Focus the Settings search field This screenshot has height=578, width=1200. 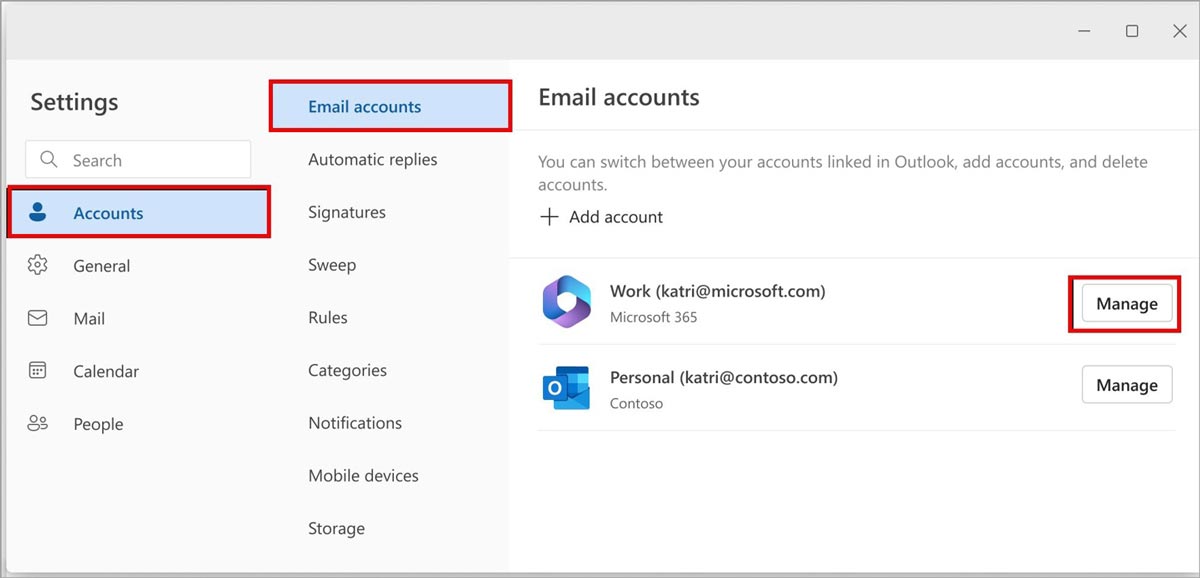pyautogui.click(x=150, y=160)
